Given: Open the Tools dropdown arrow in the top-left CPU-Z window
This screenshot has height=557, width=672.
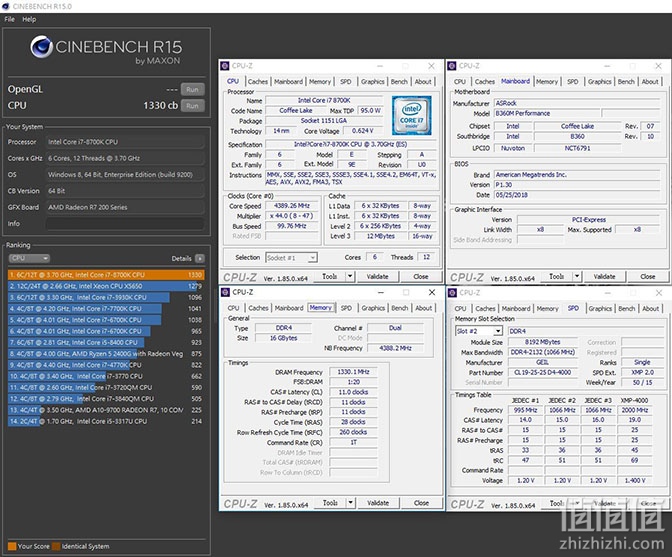Looking at the screenshot, I should tap(350, 277).
